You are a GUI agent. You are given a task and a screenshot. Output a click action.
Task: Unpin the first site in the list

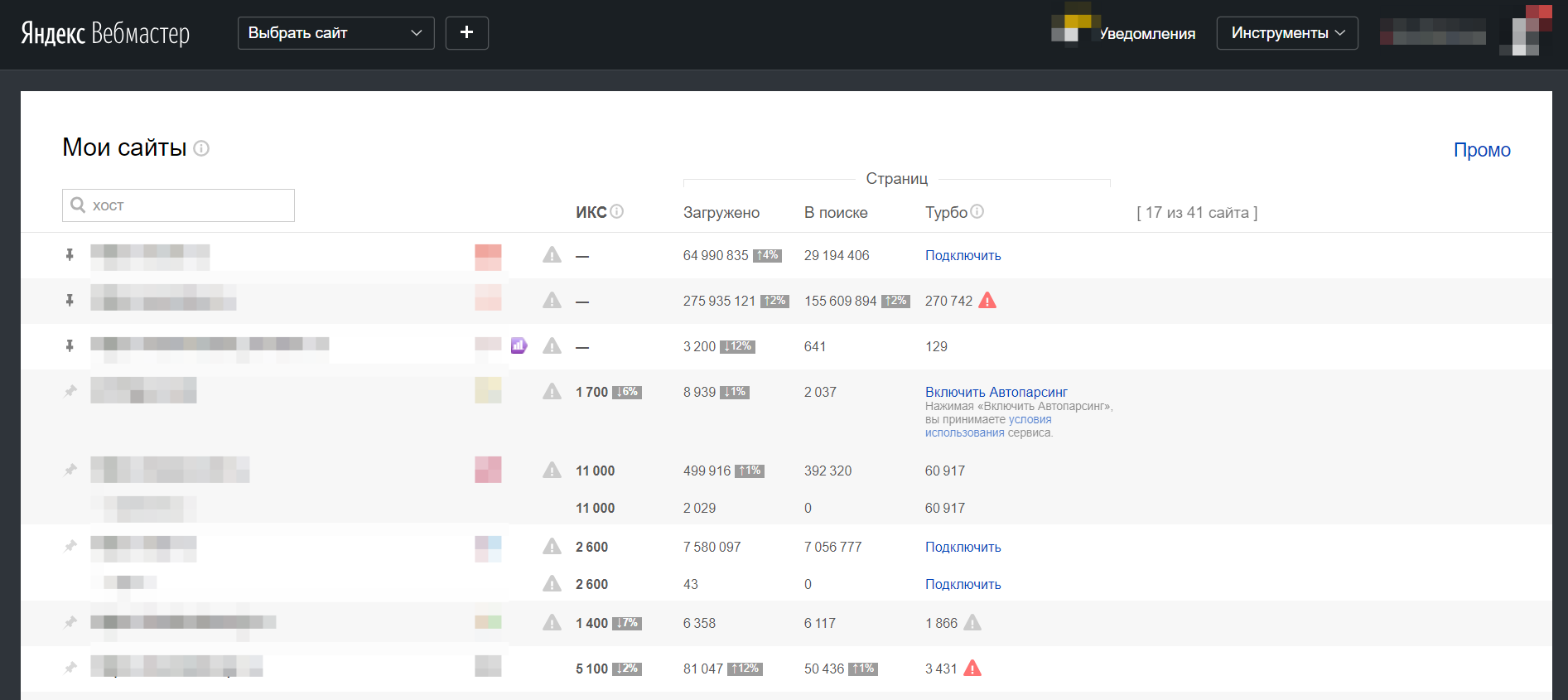pyautogui.click(x=70, y=255)
